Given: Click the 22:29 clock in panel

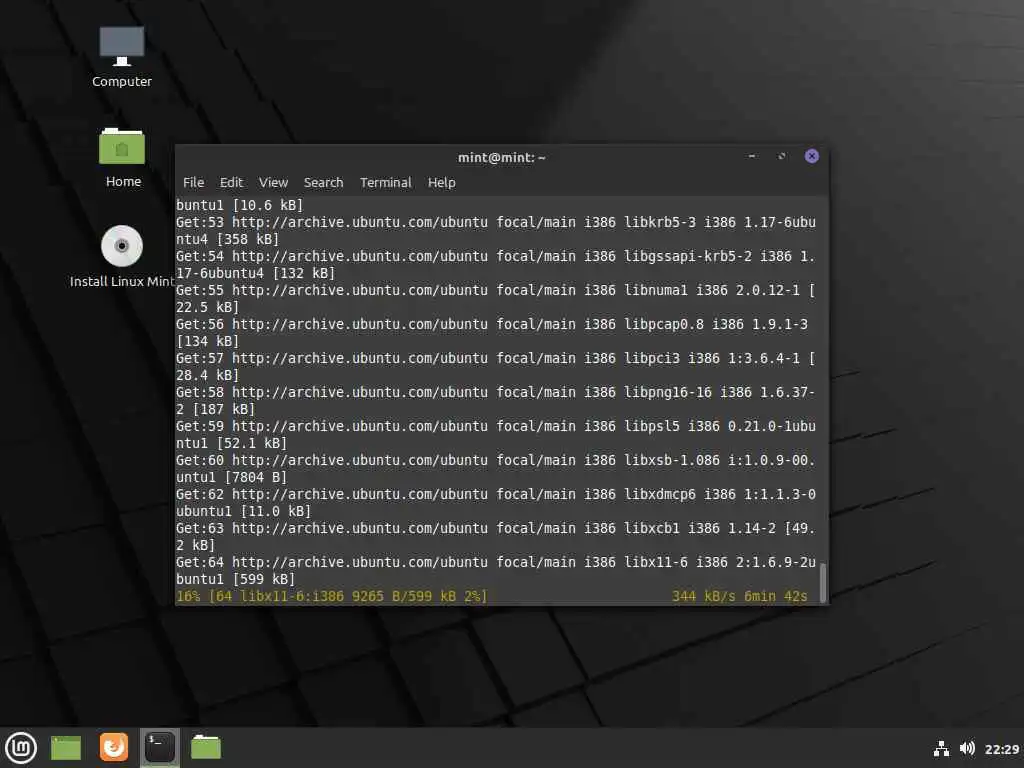Looking at the screenshot, I should (1002, 749).
